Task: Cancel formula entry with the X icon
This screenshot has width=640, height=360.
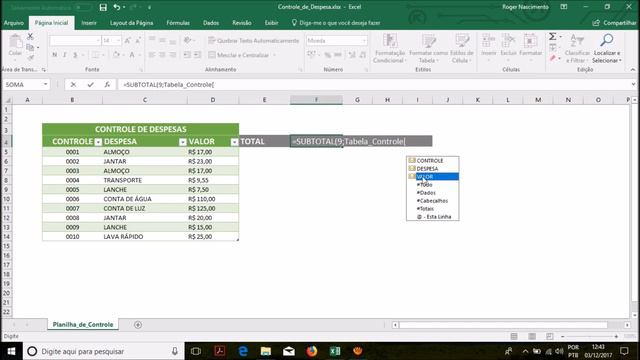Action: click(x=73, y=84)
